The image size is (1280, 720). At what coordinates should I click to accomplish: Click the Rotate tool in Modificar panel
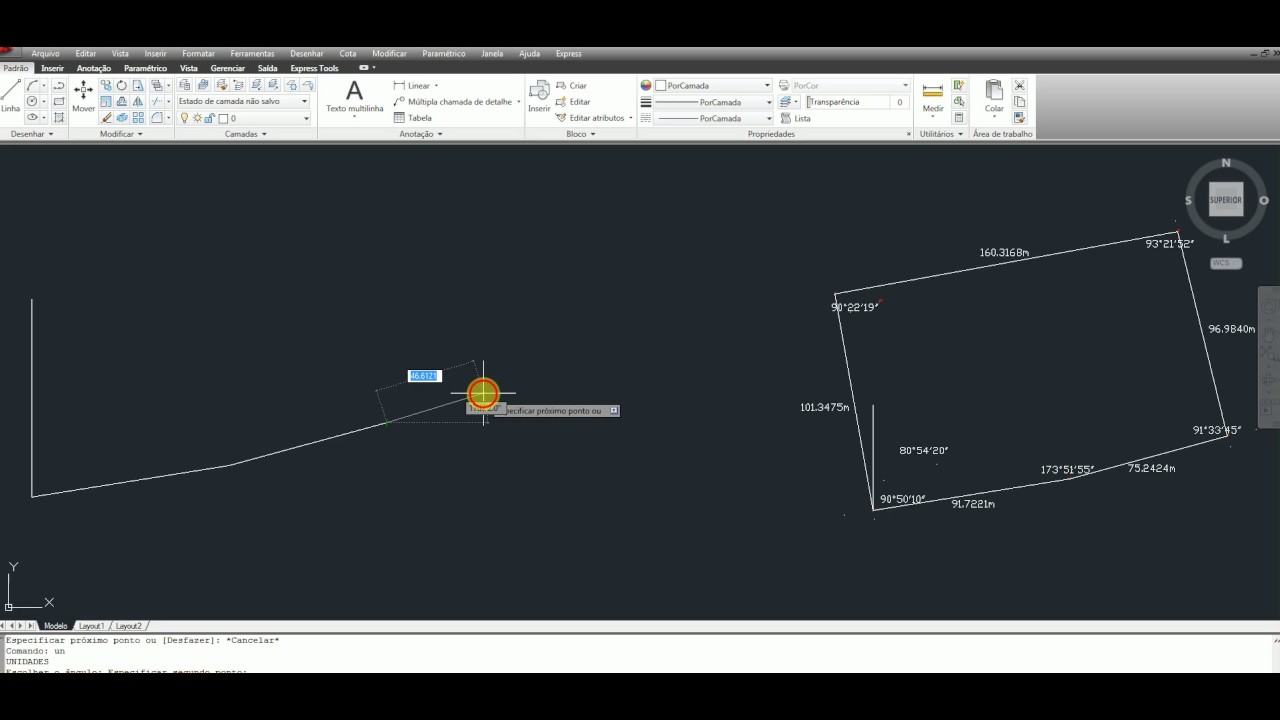tap(122, 86)
